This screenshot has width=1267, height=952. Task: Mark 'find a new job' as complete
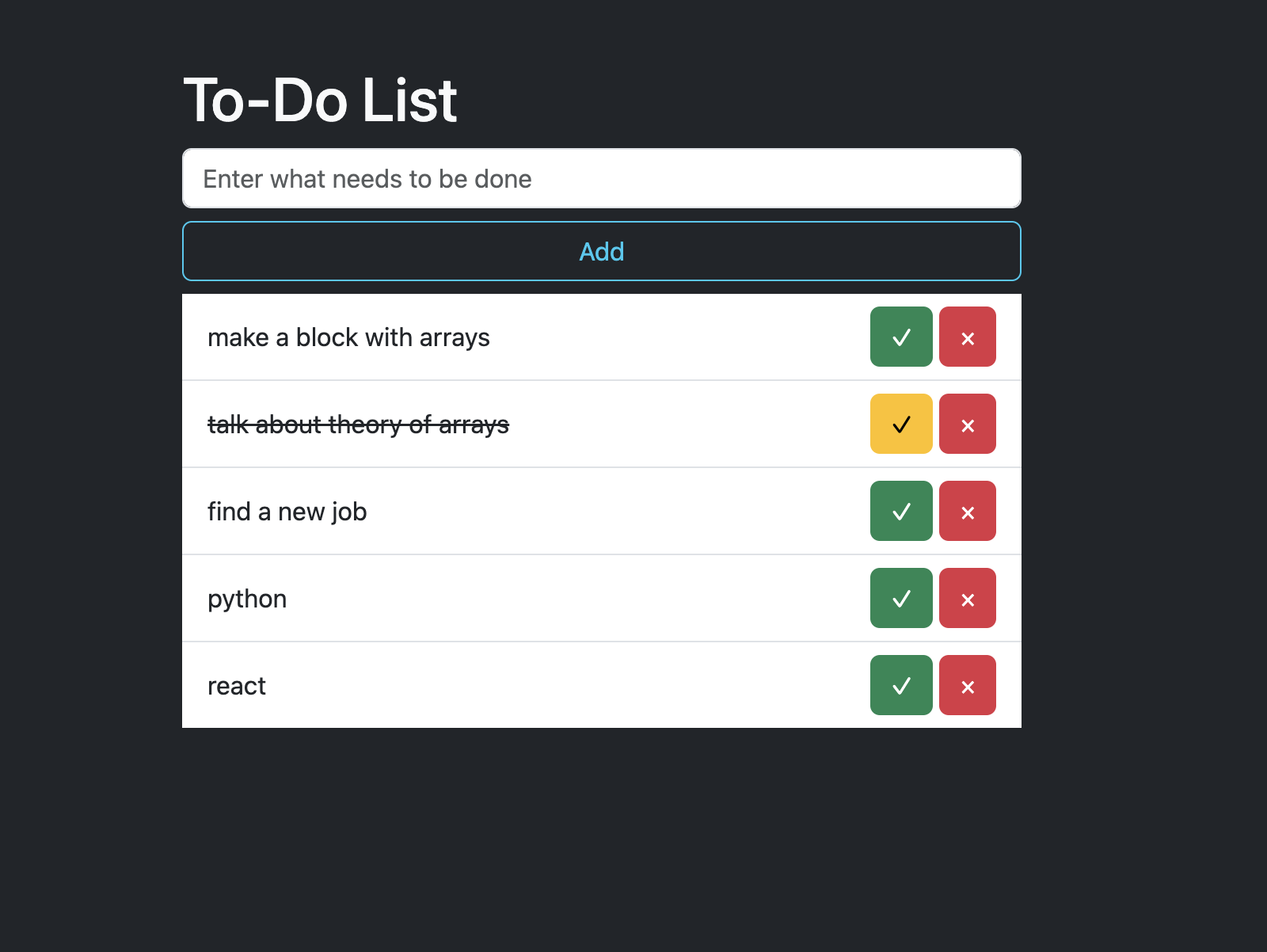coord(901,511)
